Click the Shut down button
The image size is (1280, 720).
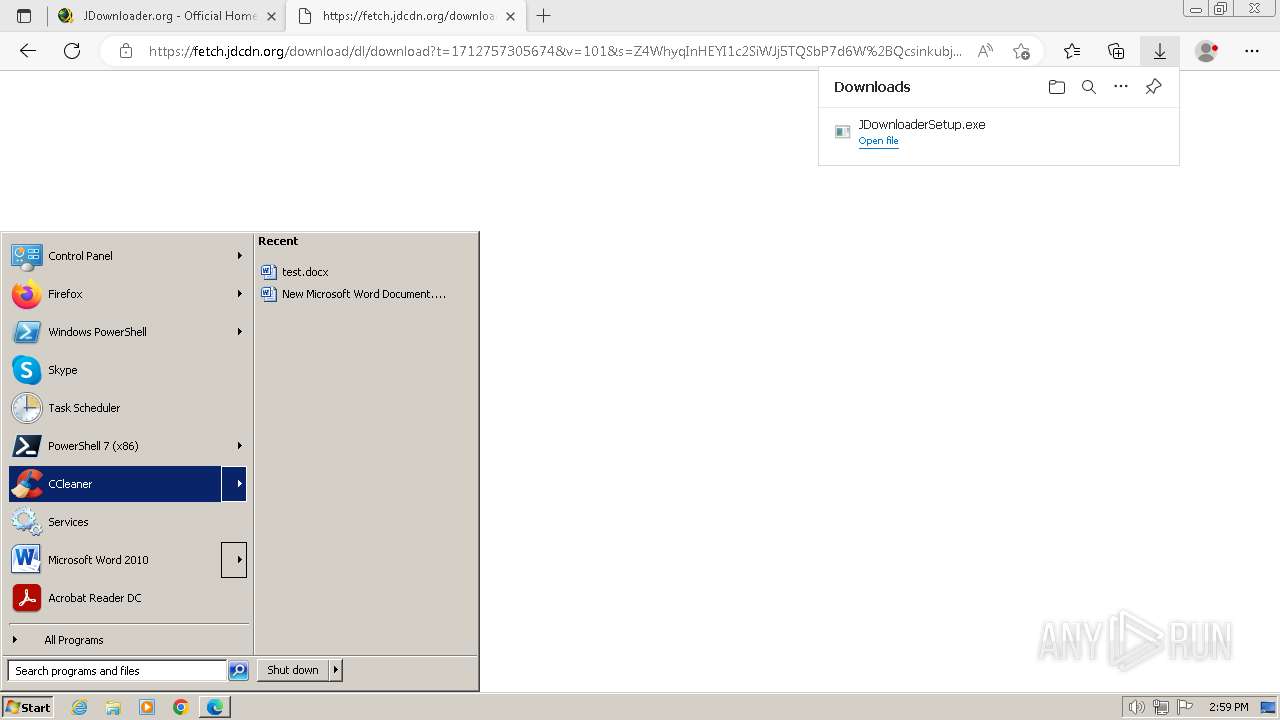[293, 670]
